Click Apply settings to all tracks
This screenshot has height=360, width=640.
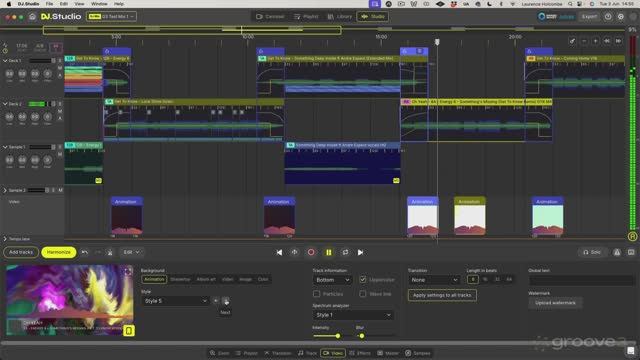(442, 295)
